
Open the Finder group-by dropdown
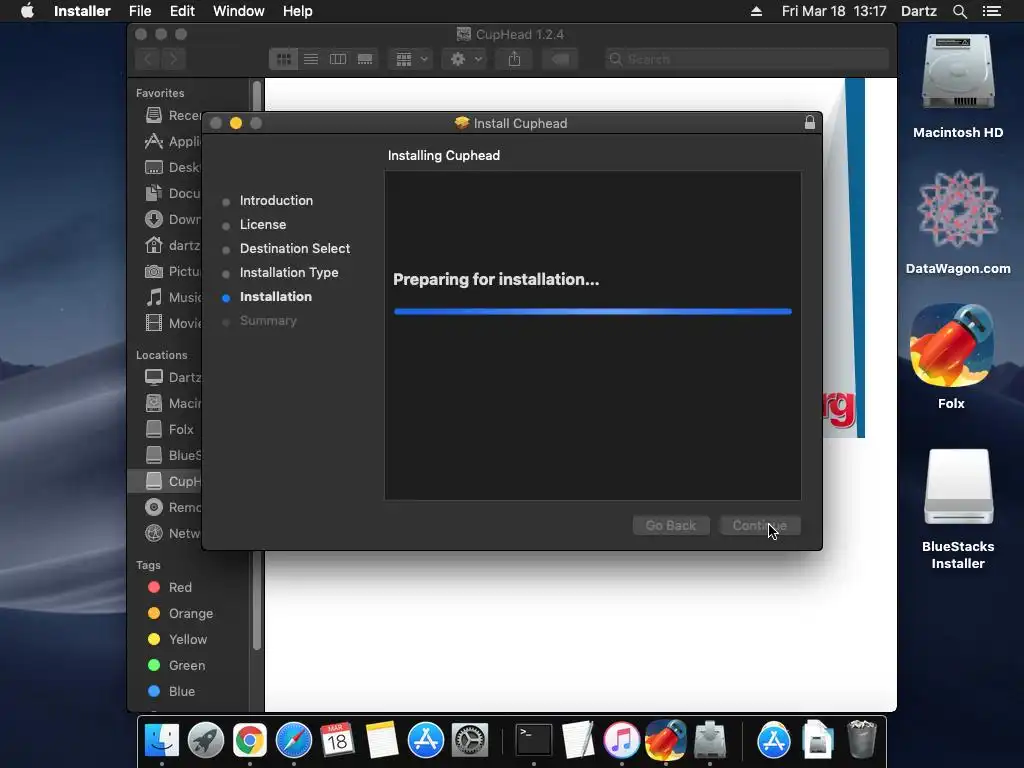point(411,59)
